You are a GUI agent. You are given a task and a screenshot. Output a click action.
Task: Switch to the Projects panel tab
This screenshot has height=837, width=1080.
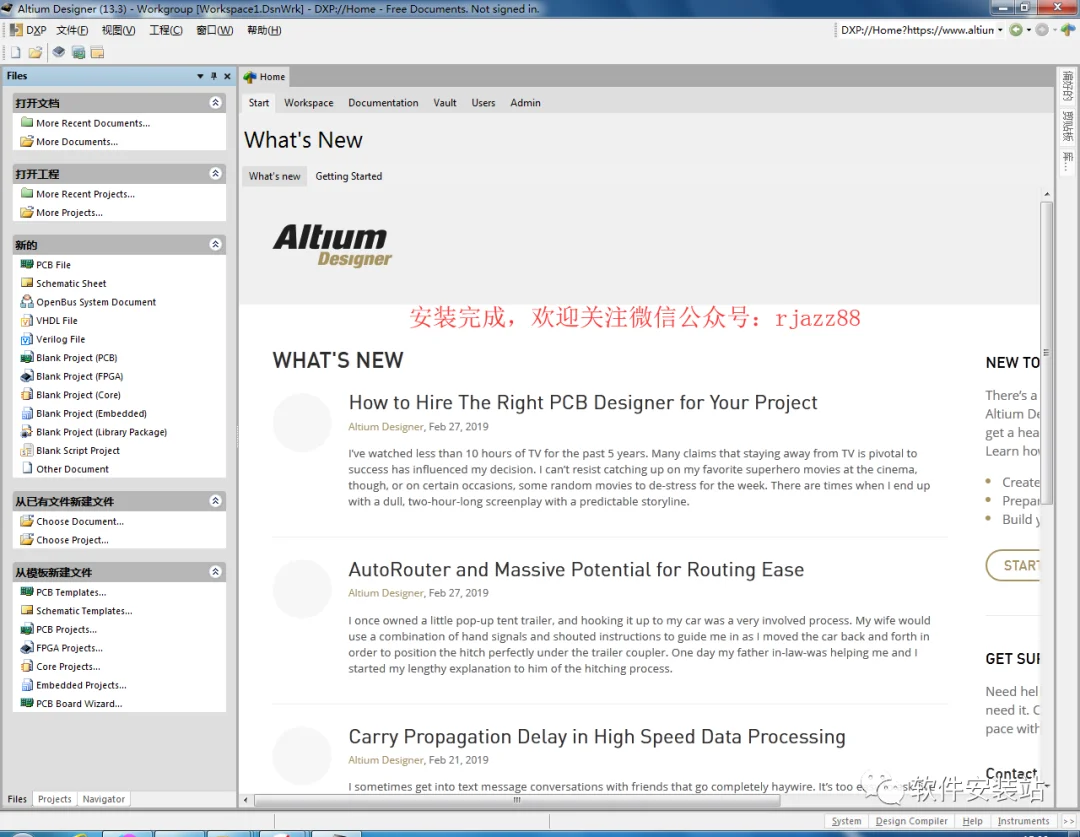pos(54,799)
